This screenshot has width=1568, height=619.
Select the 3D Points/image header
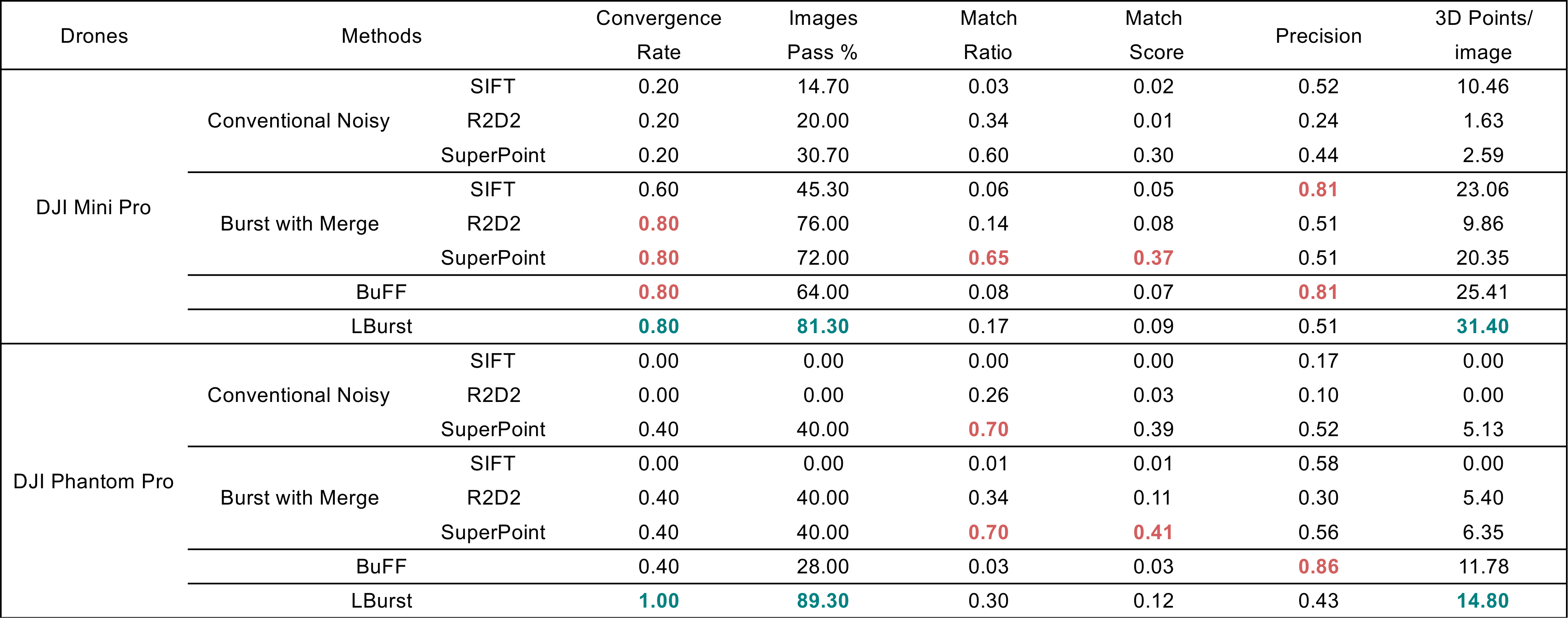(1483, 35)
